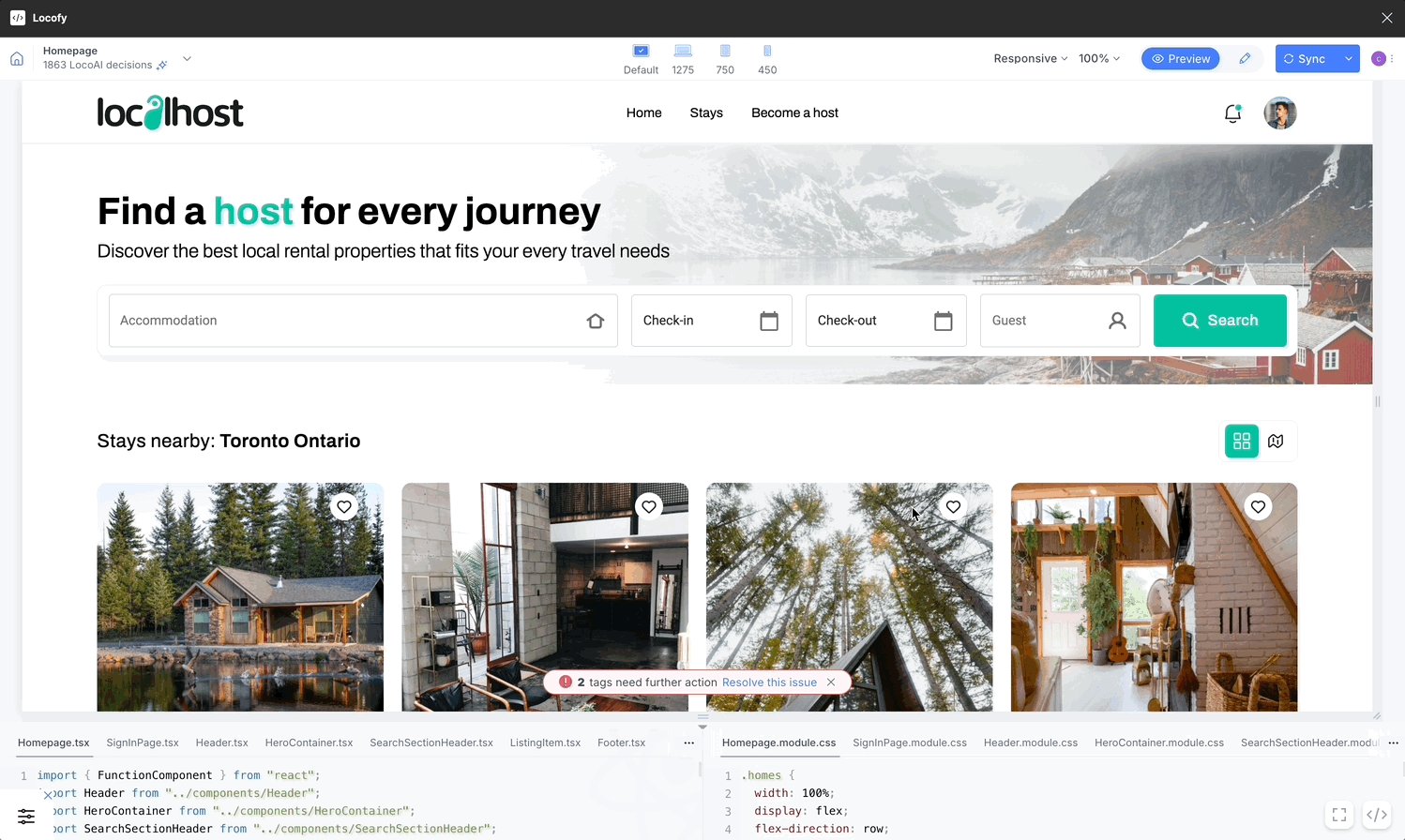Close the Locofy window
Screen dimensions: 1405x840
pos(1386,18)
